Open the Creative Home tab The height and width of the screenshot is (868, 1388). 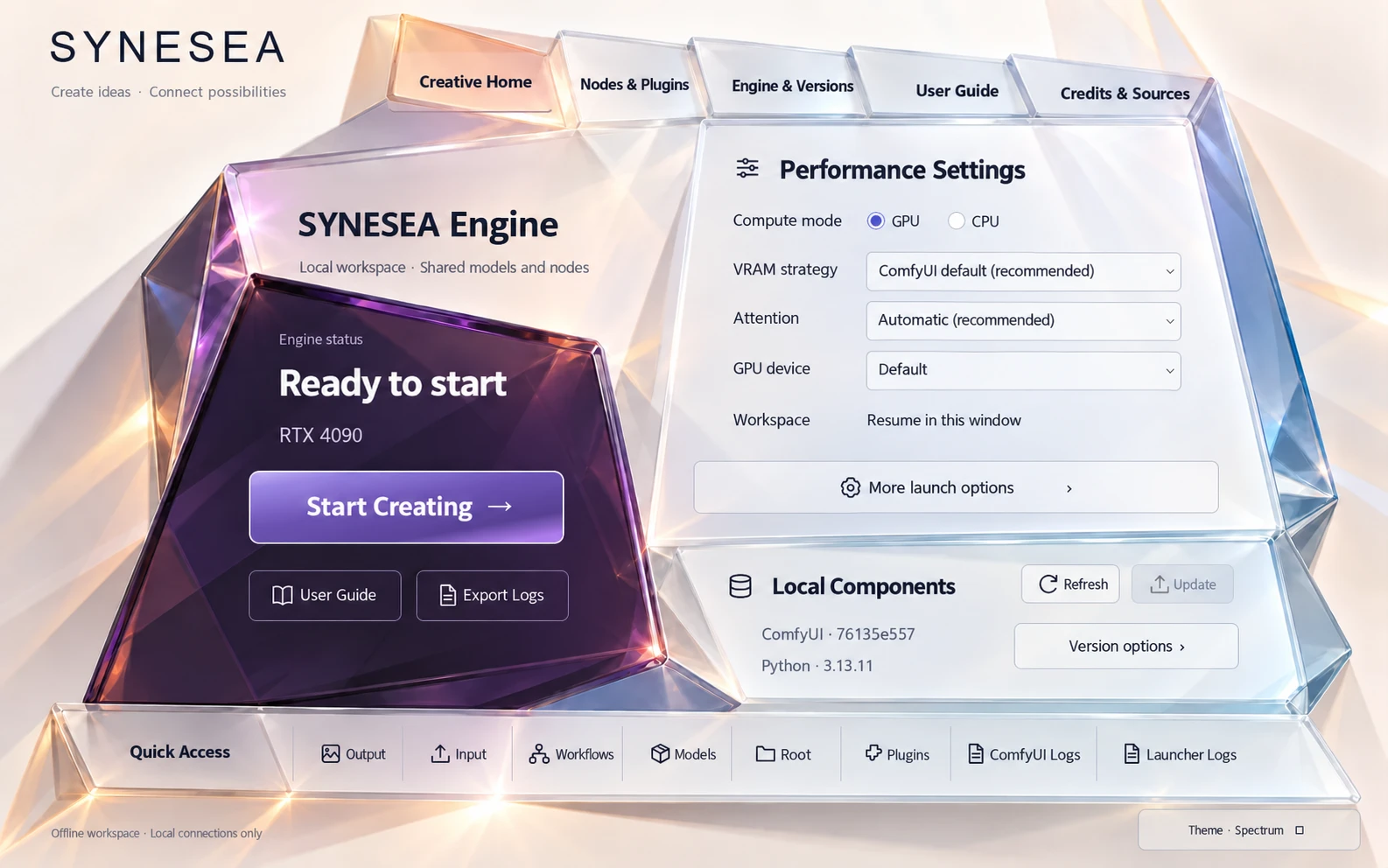pyautogui.click(x=475, y=81)
